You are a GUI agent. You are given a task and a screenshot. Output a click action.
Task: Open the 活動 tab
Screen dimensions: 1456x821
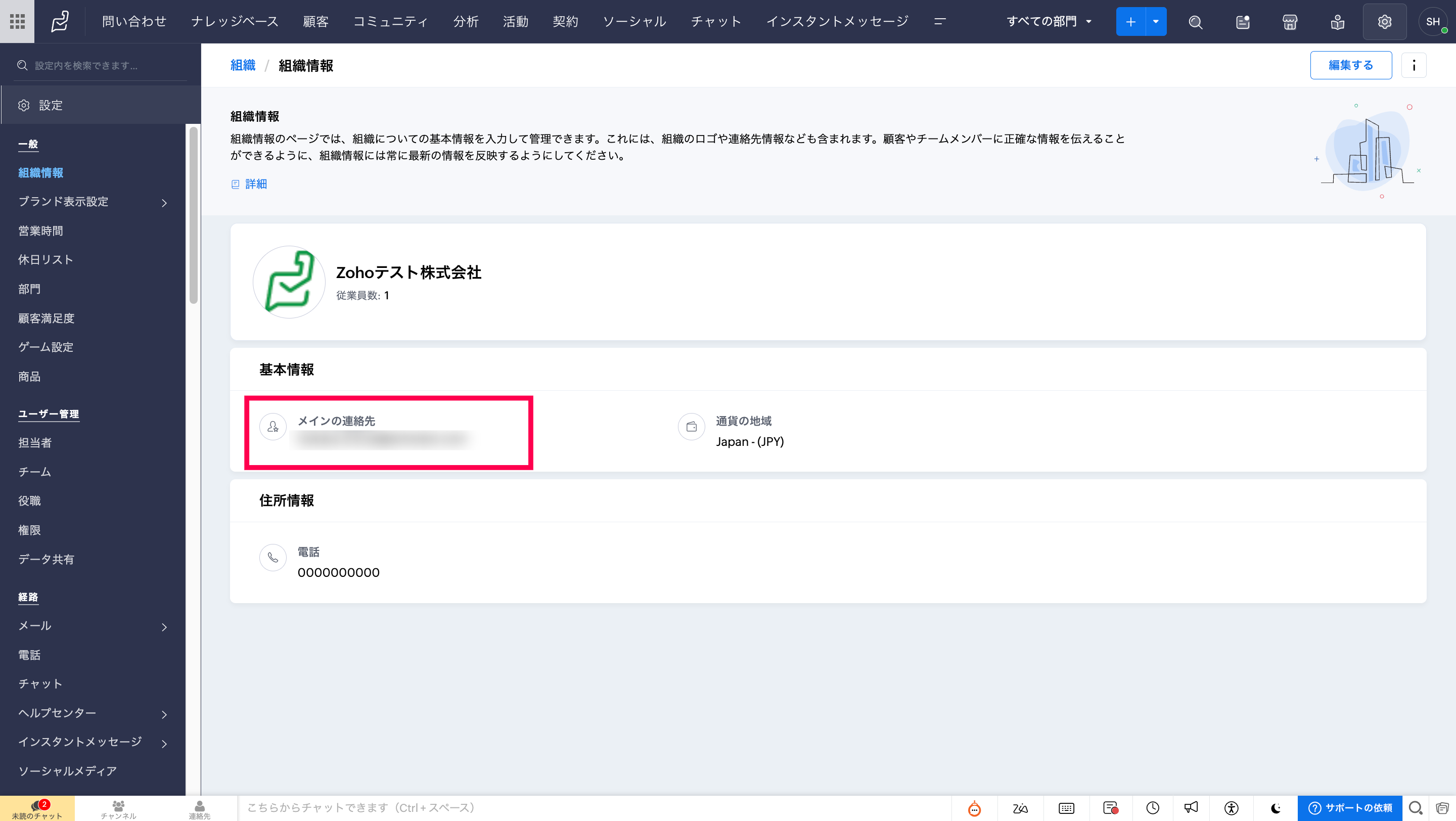tap(516, 21)
